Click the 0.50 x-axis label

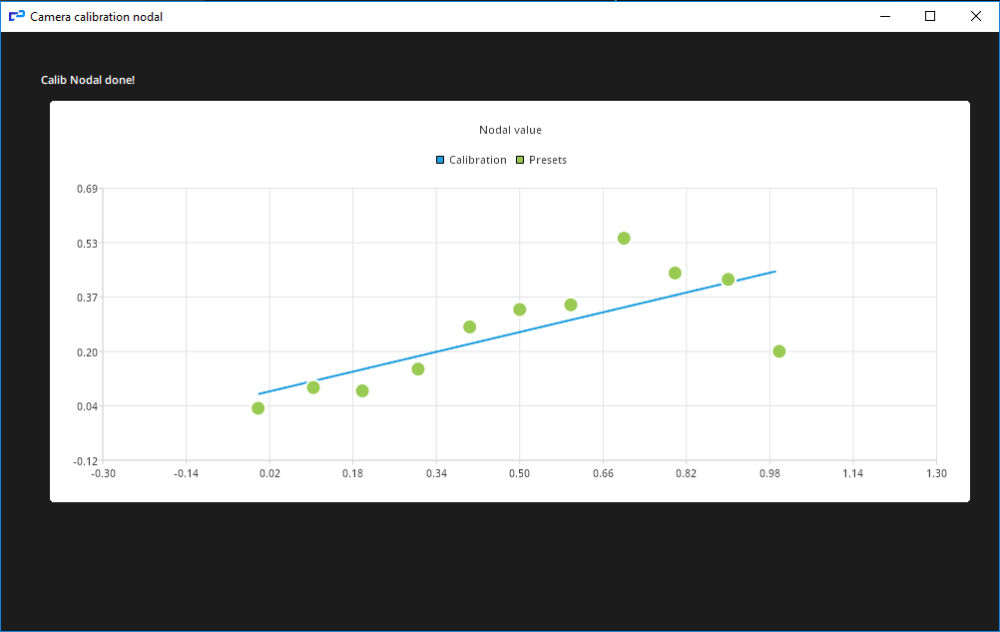tap(519, 473)
